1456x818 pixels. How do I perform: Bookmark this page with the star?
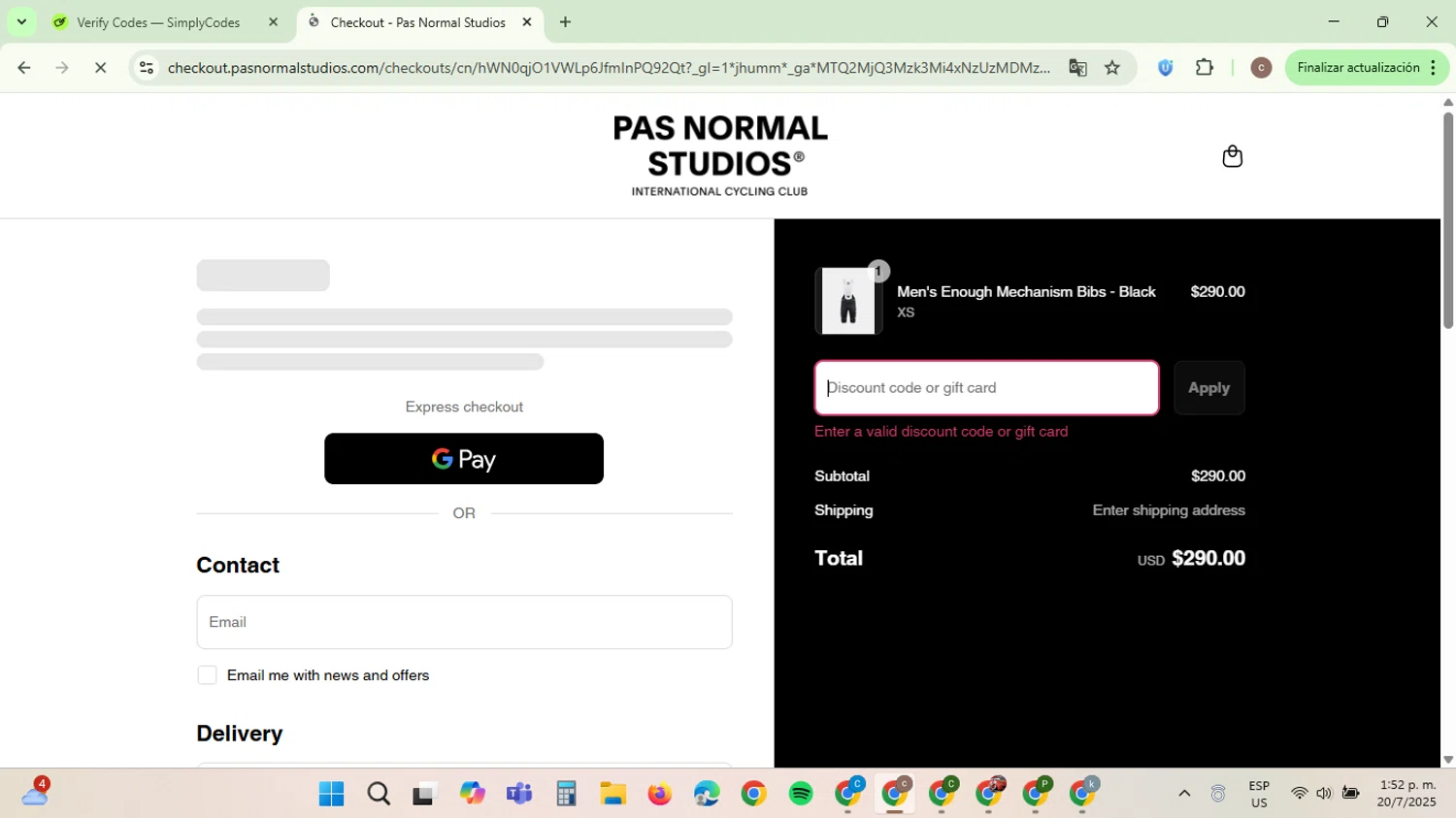pyautogui.click(x=1112, y=68)
